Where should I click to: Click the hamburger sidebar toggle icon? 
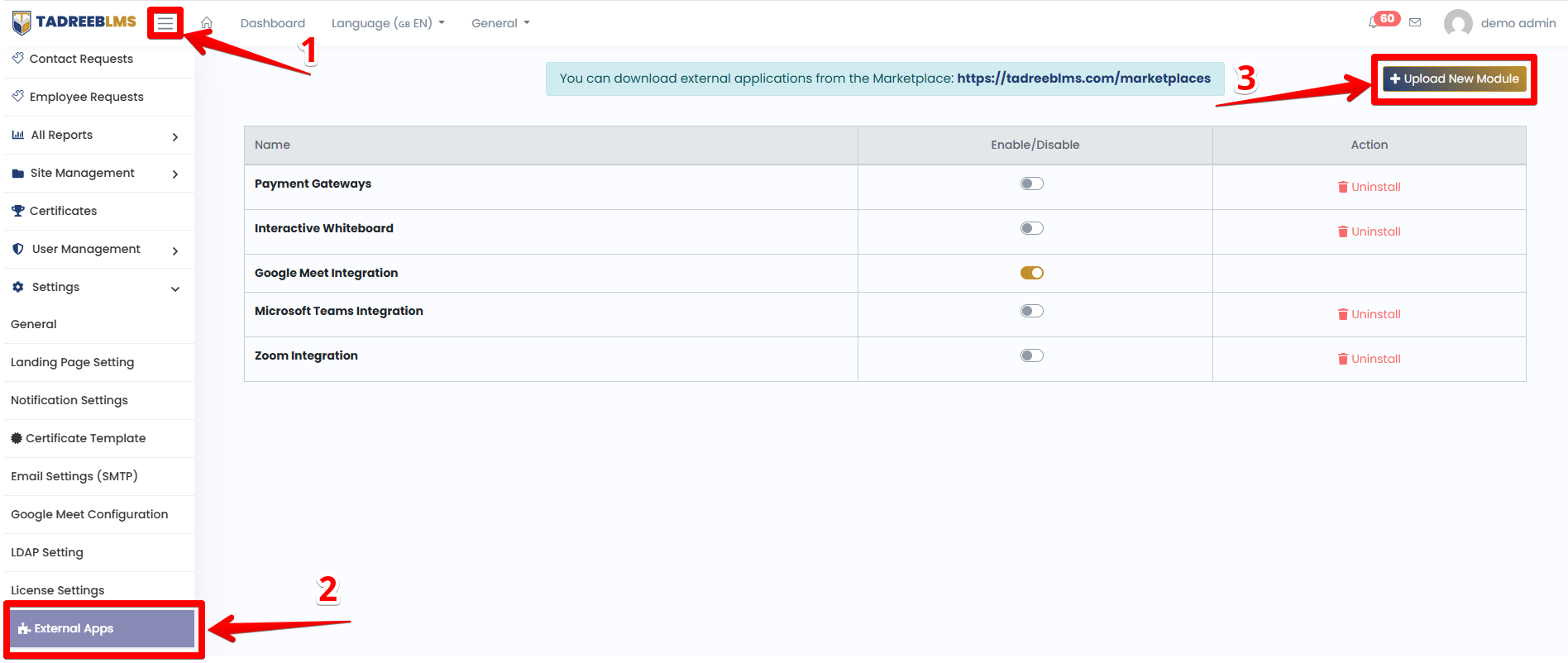tap(165, 23)
